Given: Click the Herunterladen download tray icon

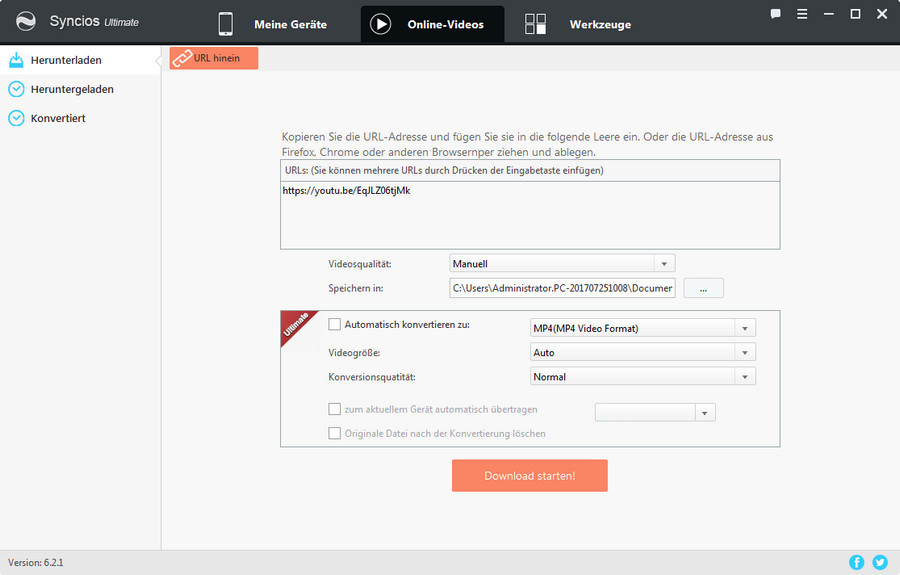Looking at the screenshot, I should pos(16,60).
